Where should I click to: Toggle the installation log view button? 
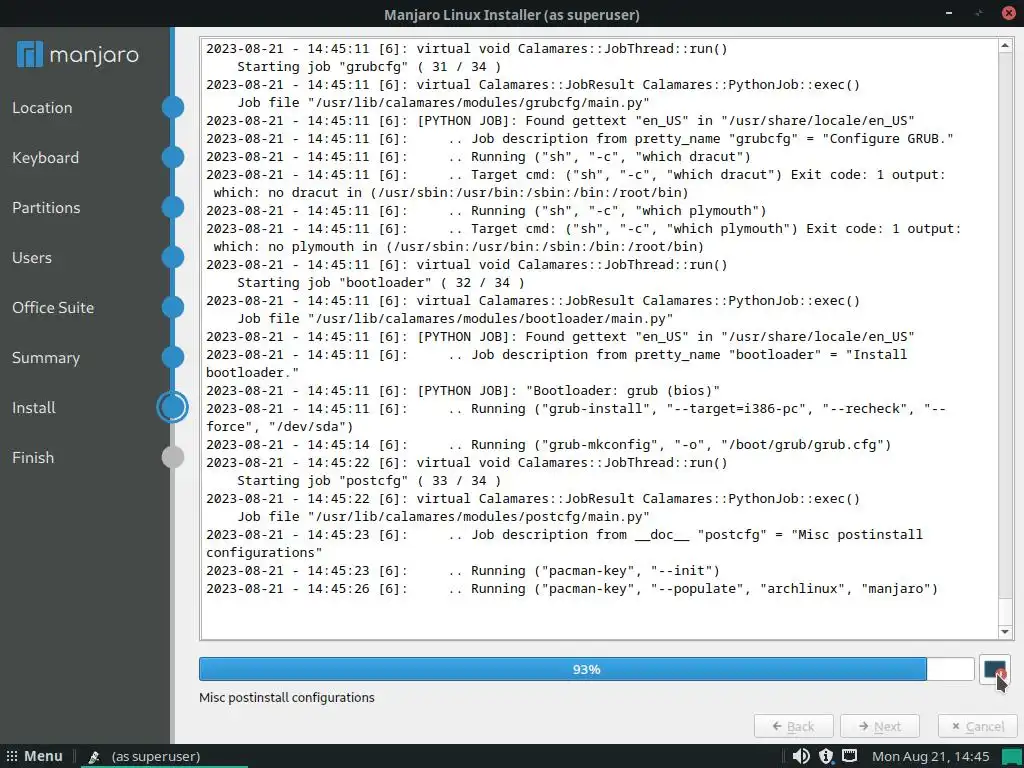[994, 669]
